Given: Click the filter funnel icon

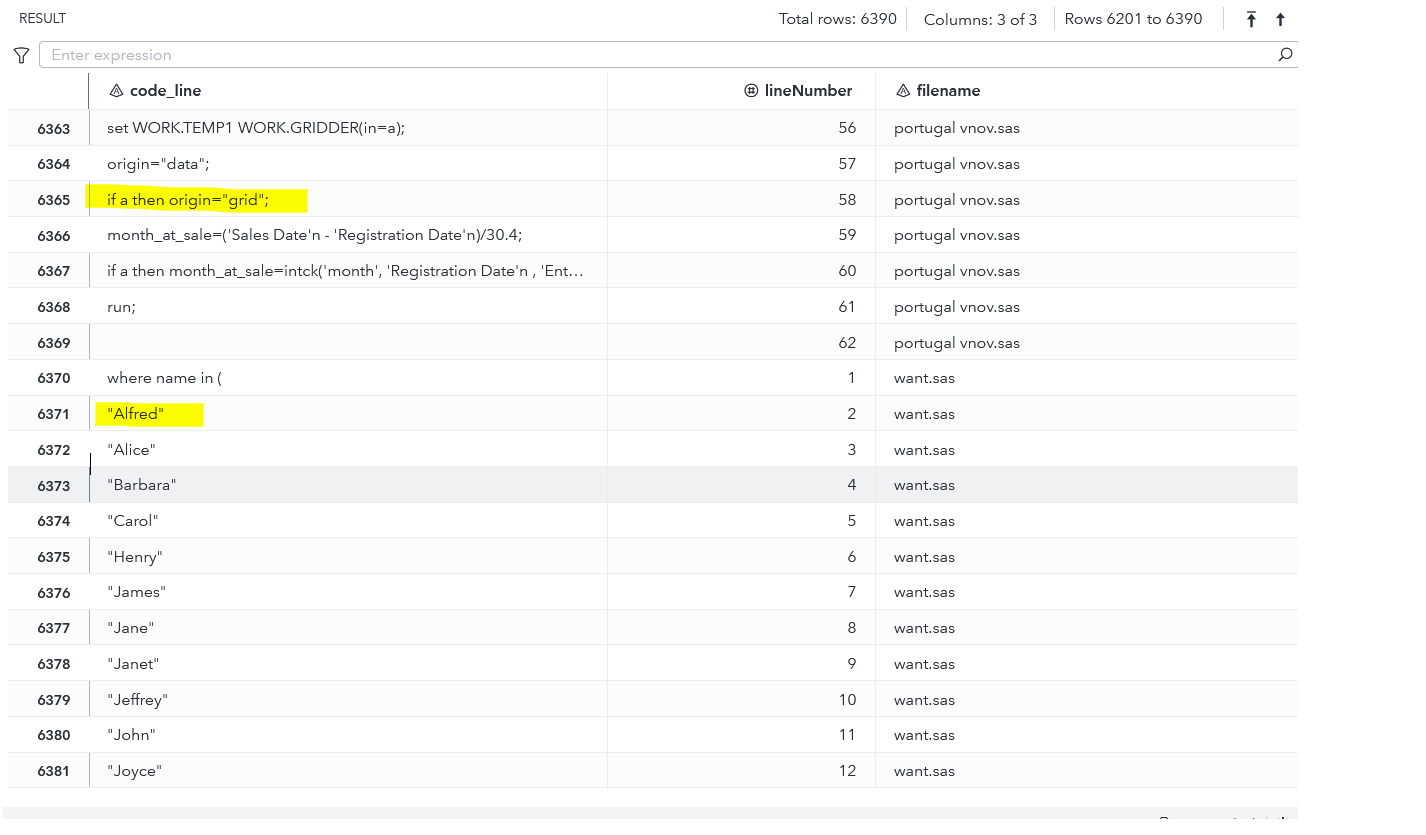Looking at the screenshot, I should point(21,55).
